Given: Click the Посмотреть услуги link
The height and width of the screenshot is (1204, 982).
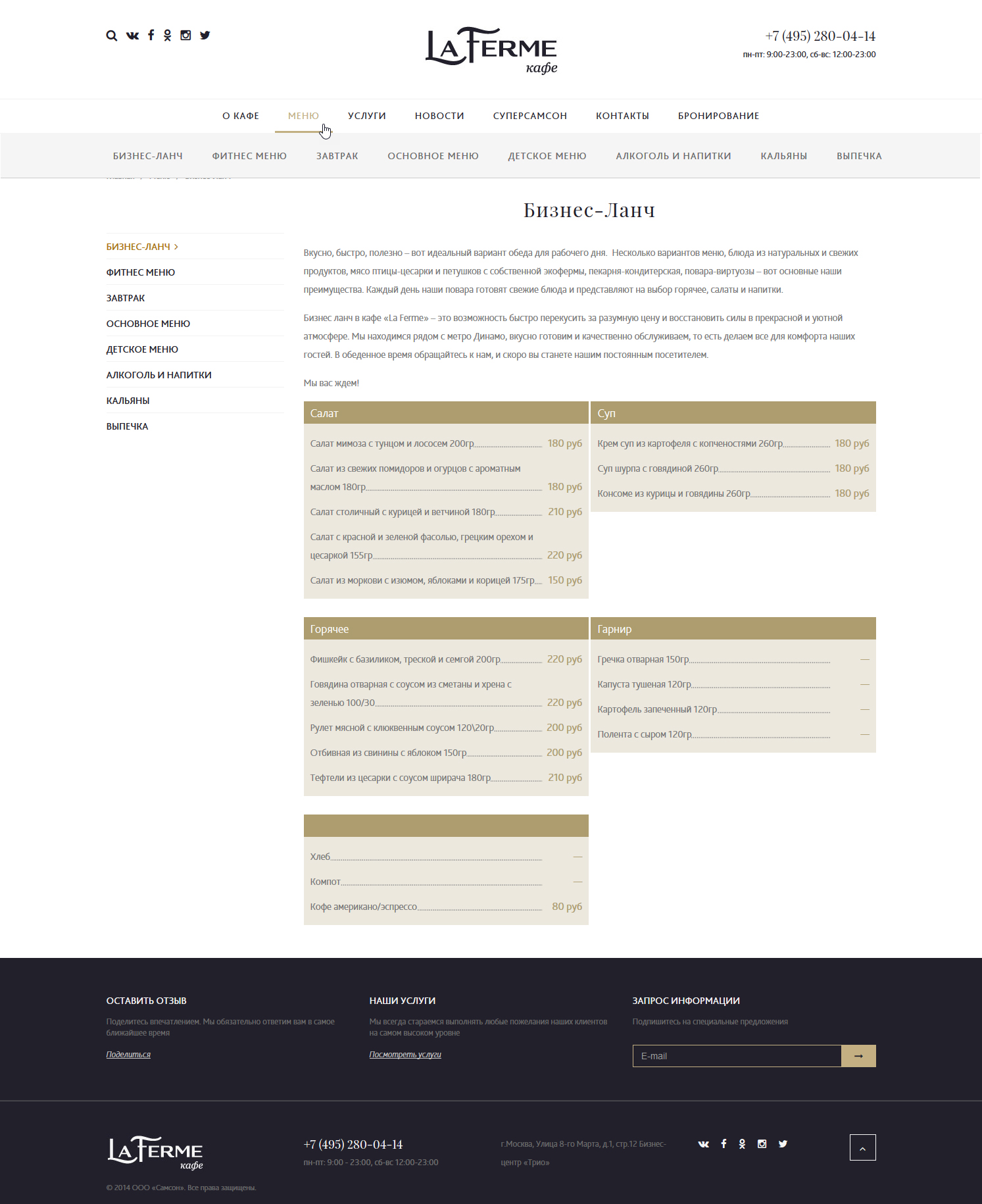Looking at the screenshot, I should [x=405, y=1055].
